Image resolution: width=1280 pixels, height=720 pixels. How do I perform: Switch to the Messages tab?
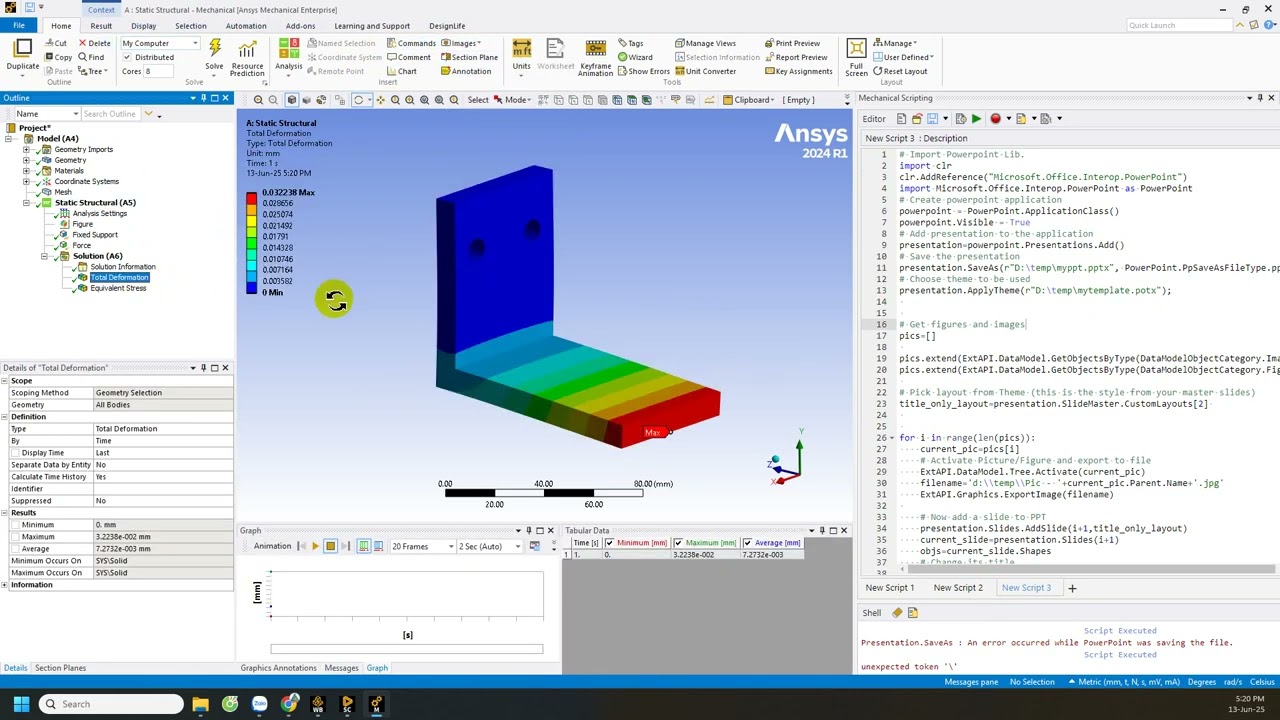tap(341, 668)
